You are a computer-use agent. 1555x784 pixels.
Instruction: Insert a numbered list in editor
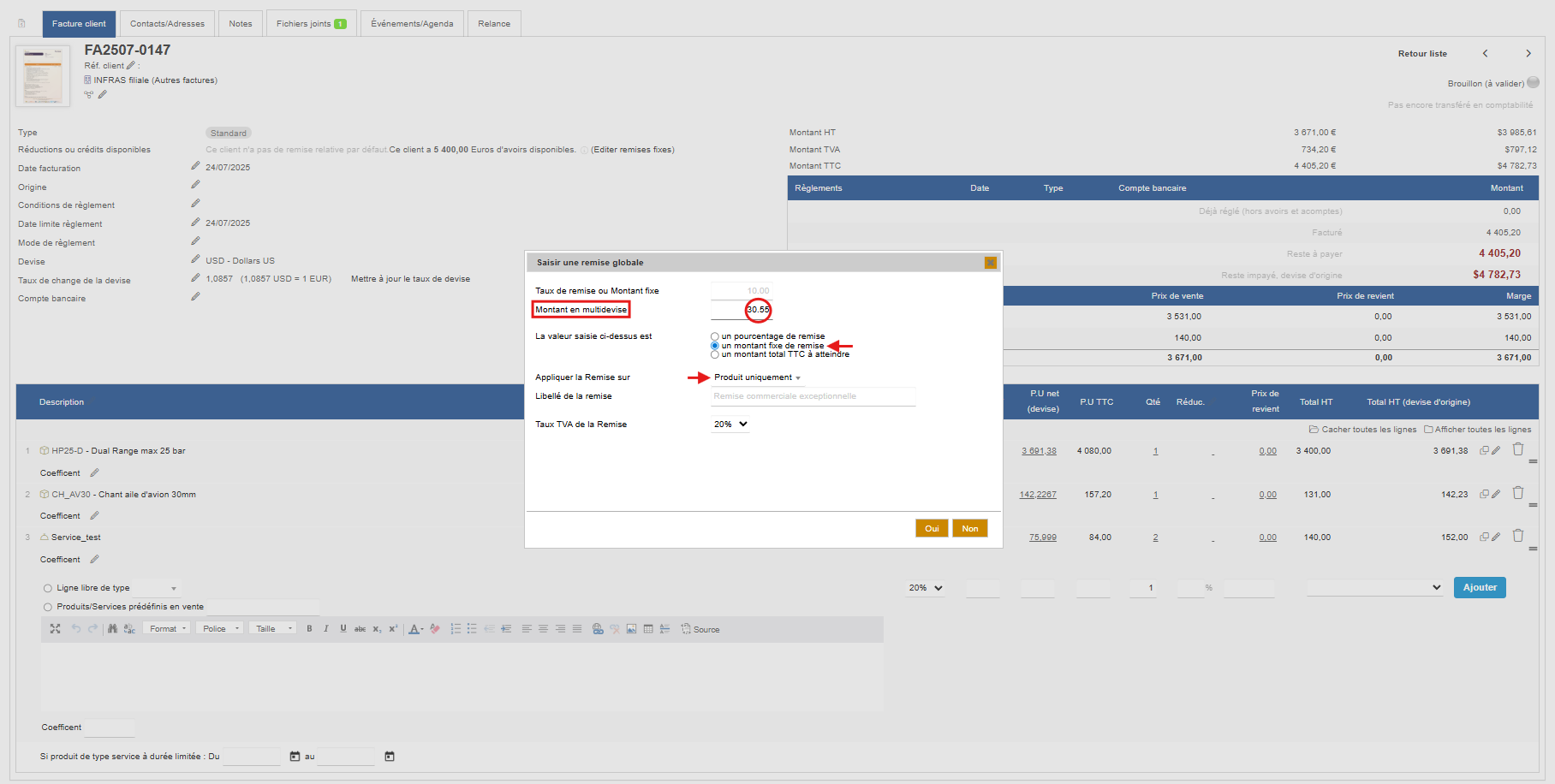click(x=456, y=629)
